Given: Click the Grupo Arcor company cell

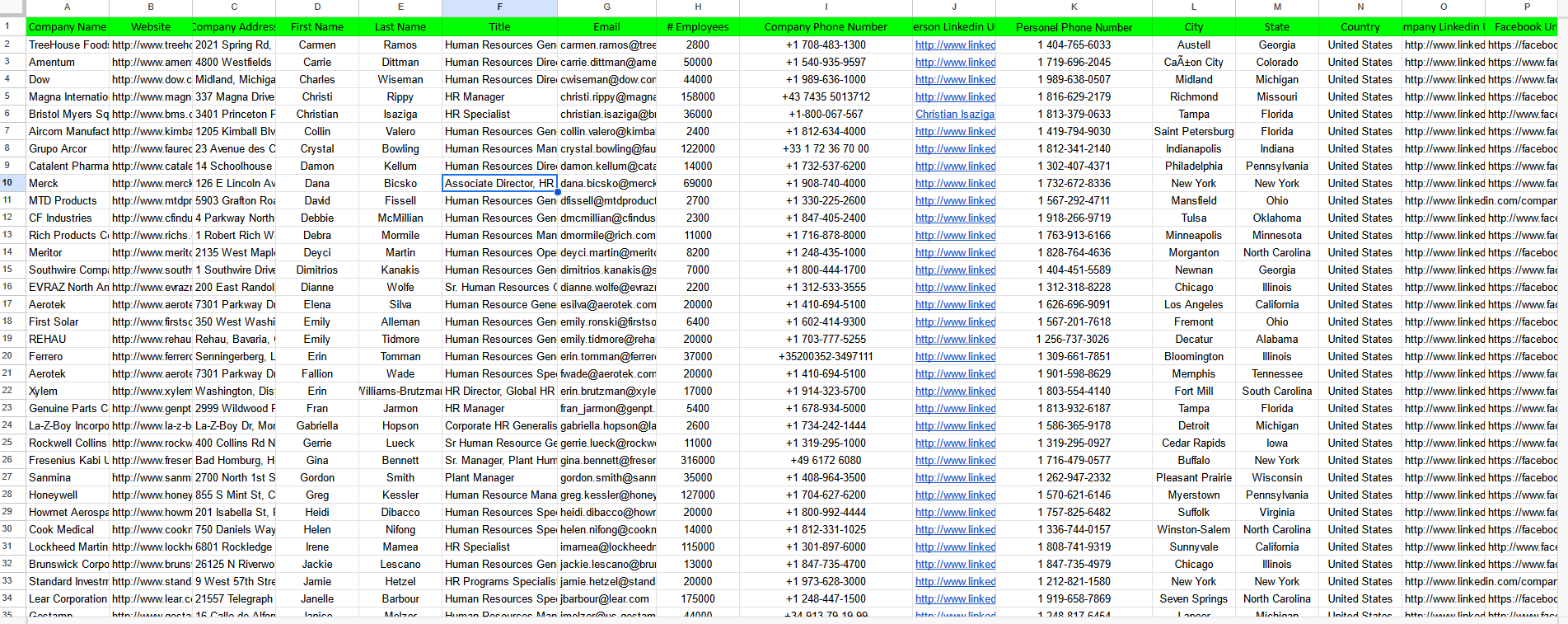Looking at the screenshot, I should pyautogui.click(x=68, y=148).
